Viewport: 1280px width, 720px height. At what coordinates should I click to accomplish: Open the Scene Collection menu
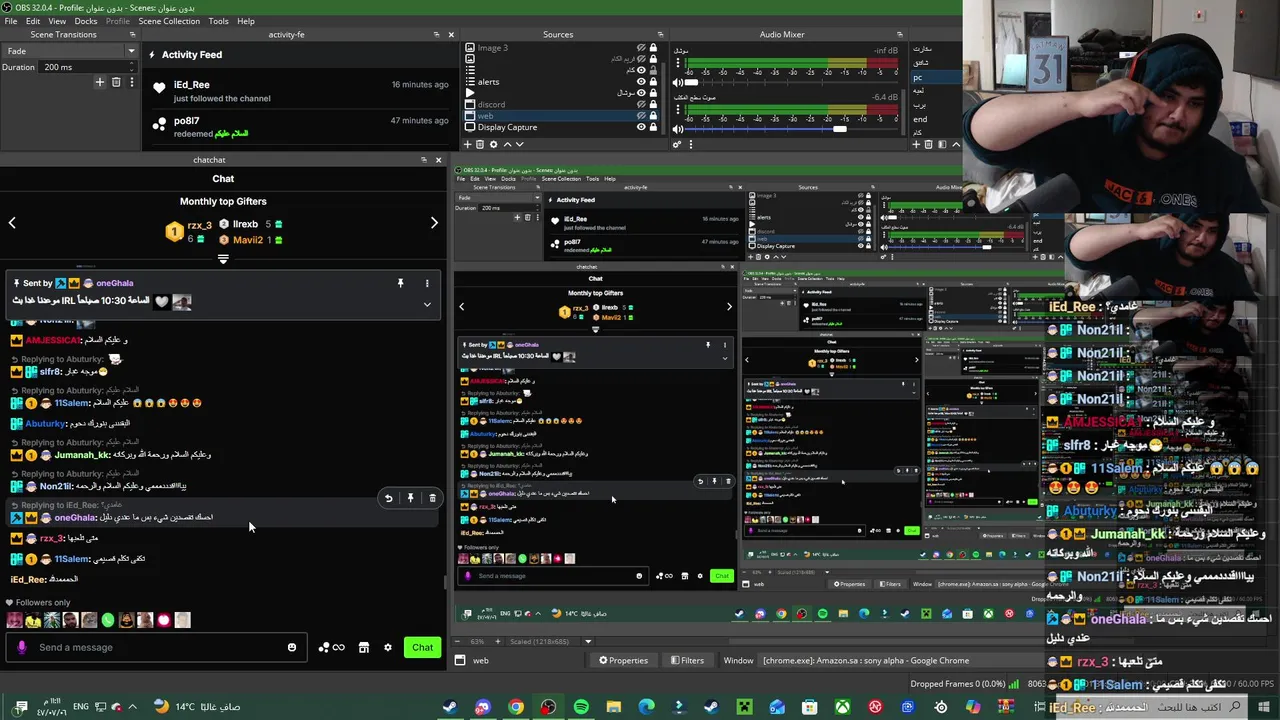[x=169, y=21]
